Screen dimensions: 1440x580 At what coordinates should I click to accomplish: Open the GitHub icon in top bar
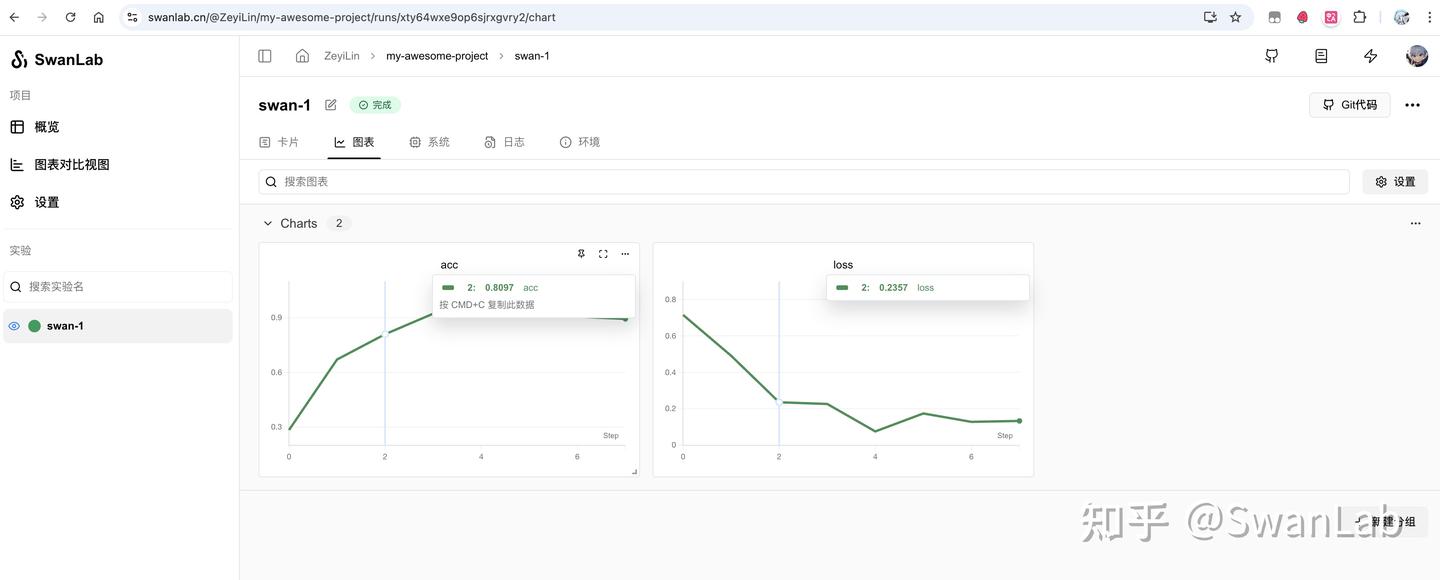(x=1272, y=56)
